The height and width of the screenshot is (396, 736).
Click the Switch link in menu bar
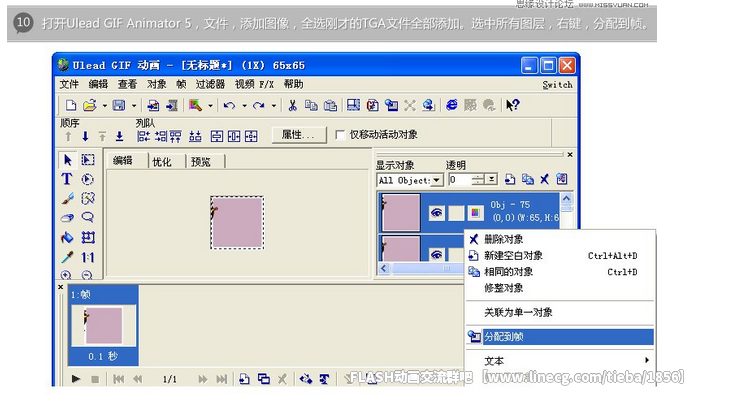point(557,85)
